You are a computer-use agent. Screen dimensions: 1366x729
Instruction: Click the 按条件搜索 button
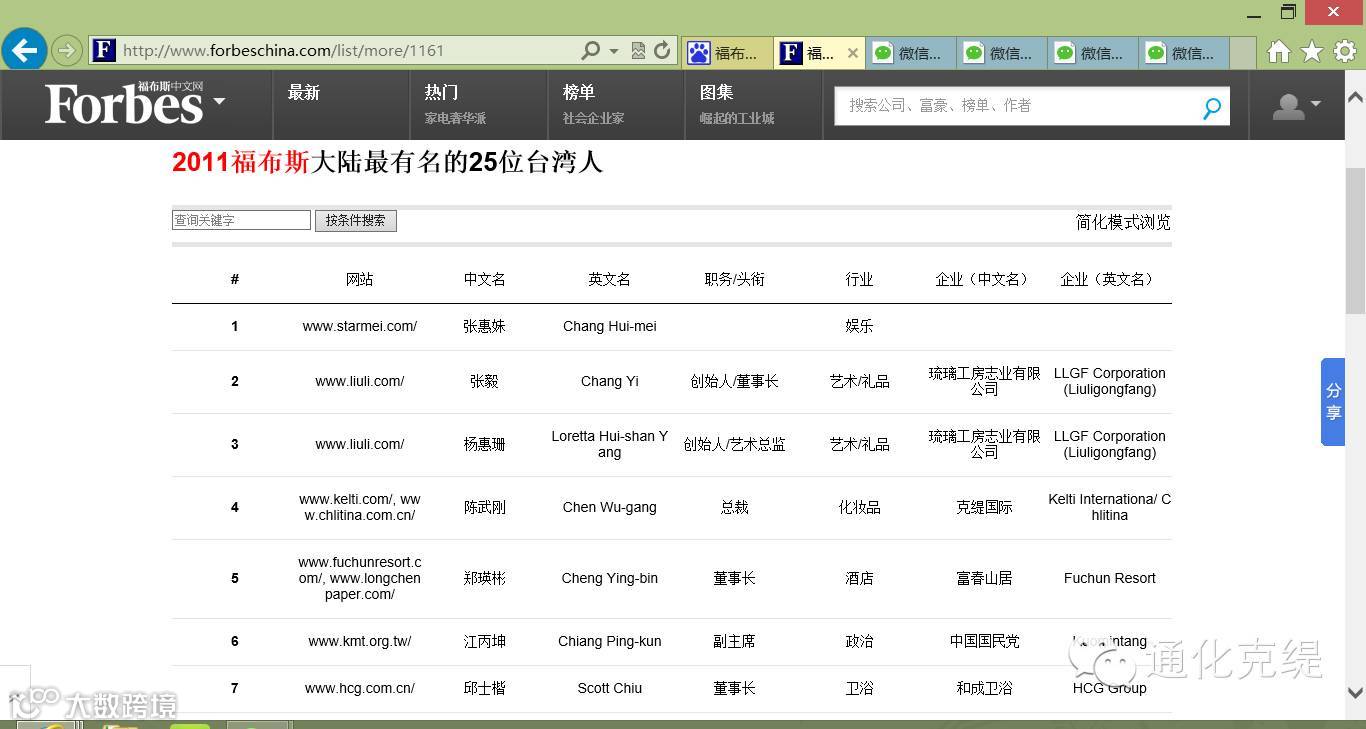(x=356, y=220)
